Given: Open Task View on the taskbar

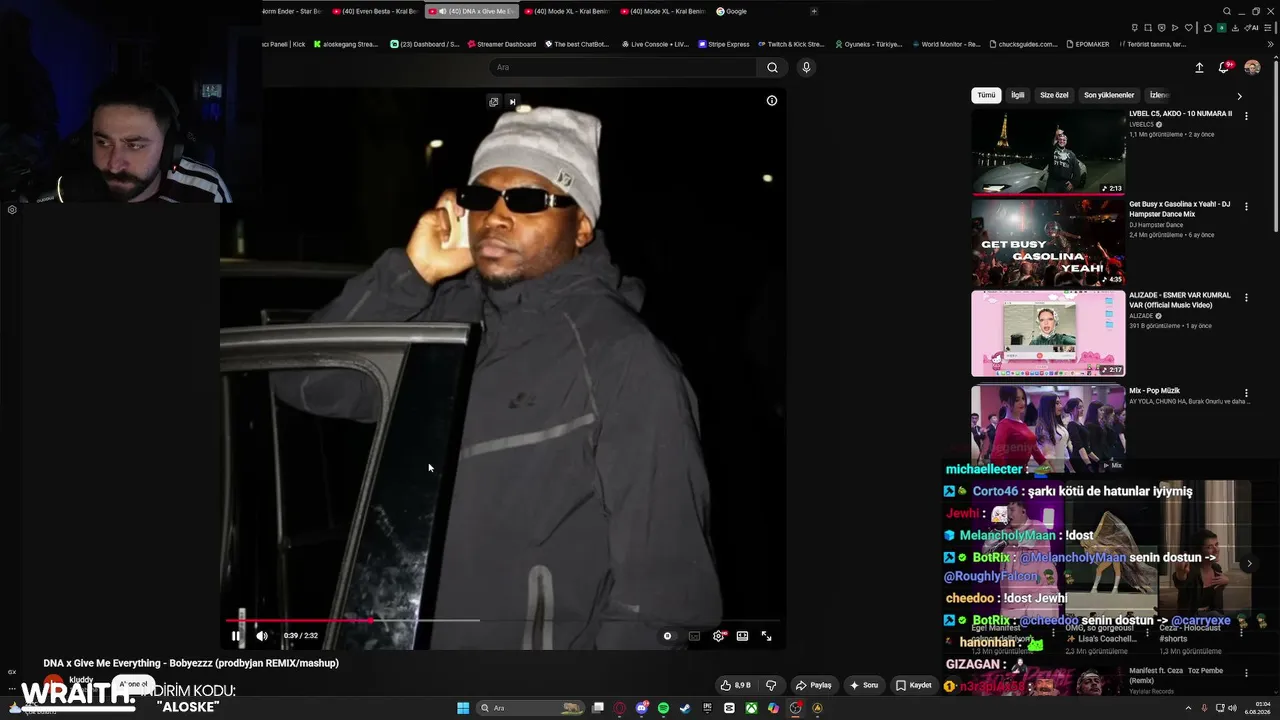Looking at the screenshot, I should point(598,708).
